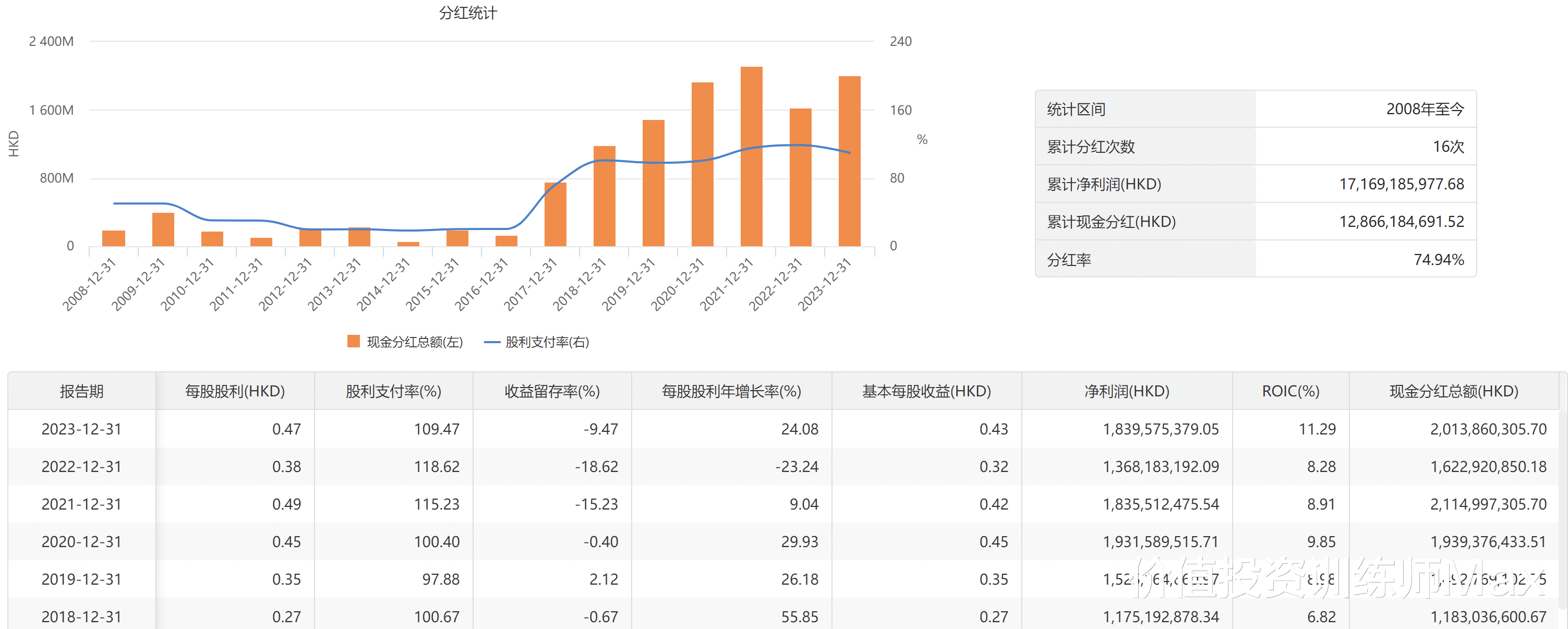The width and height of the screenshot is (1568, 629).
Task: Click 收益留存率(%) column header
Action: pyautogui.click(x=551, y=391)
